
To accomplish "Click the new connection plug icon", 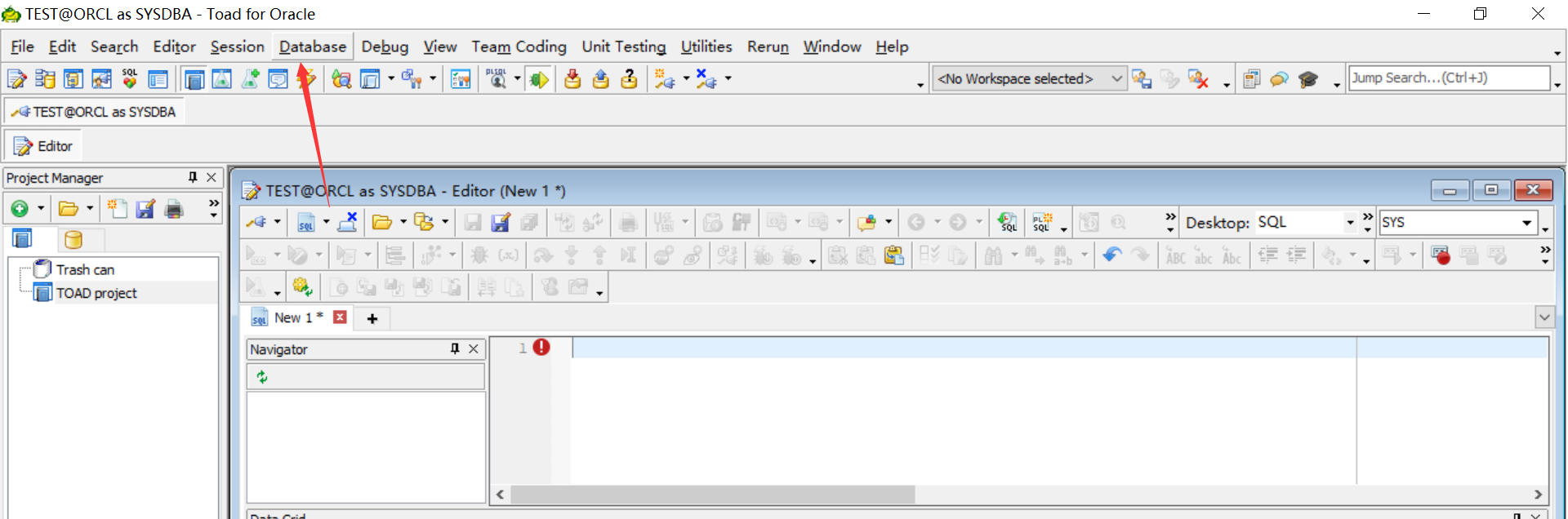I will point(665,79).
